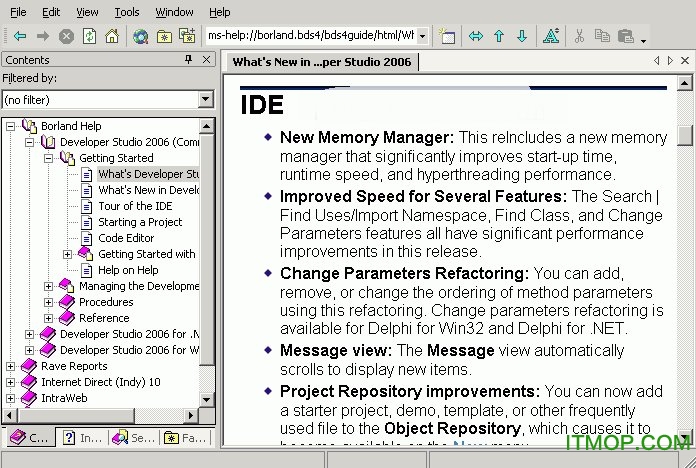Open the View menu
Screen dimensions: 696x468
click(87, 12)
